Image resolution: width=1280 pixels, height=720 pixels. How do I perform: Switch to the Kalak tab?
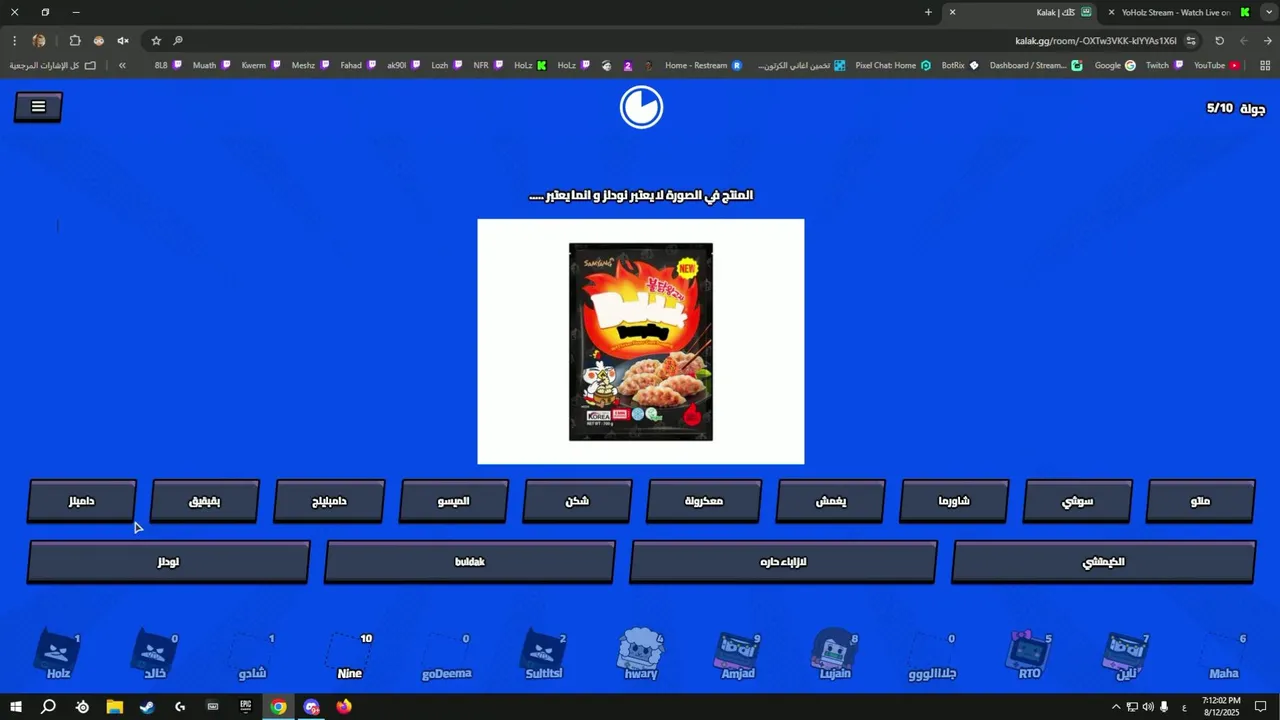click(1020, 12)
